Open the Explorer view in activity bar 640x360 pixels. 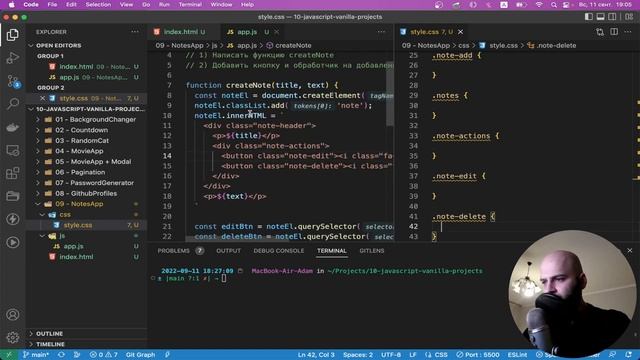pos(13,35)
